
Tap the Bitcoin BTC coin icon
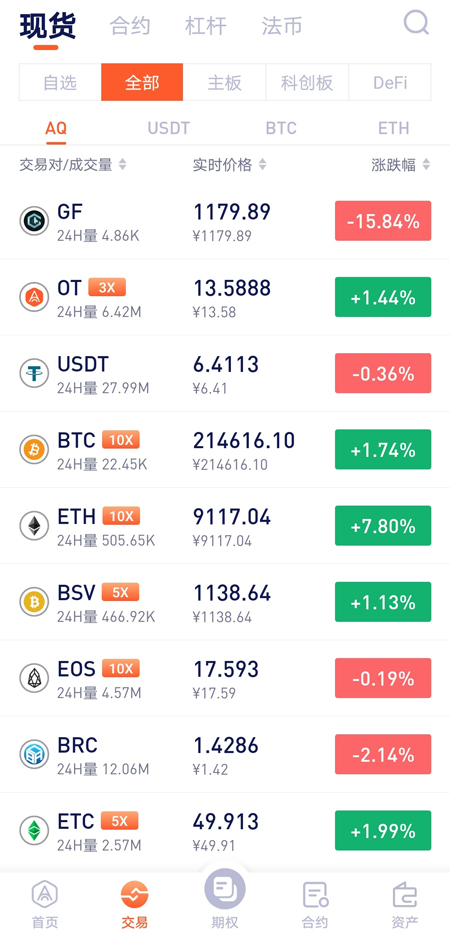point(34,450)
